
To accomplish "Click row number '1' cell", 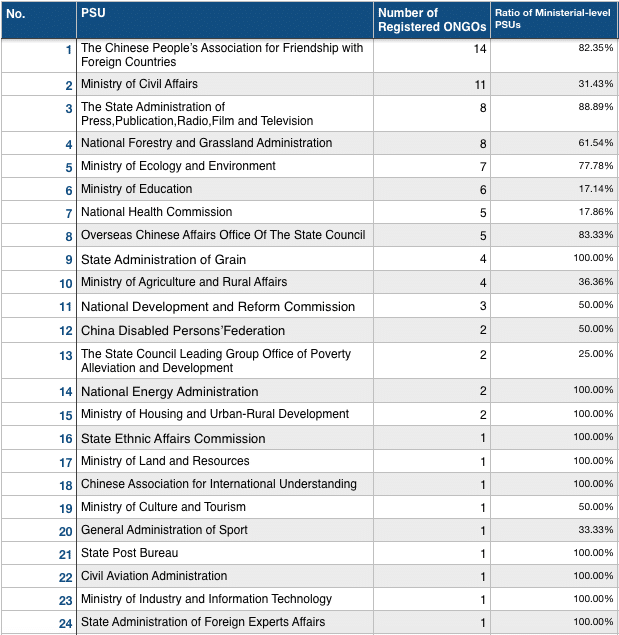I will [39, 56].
